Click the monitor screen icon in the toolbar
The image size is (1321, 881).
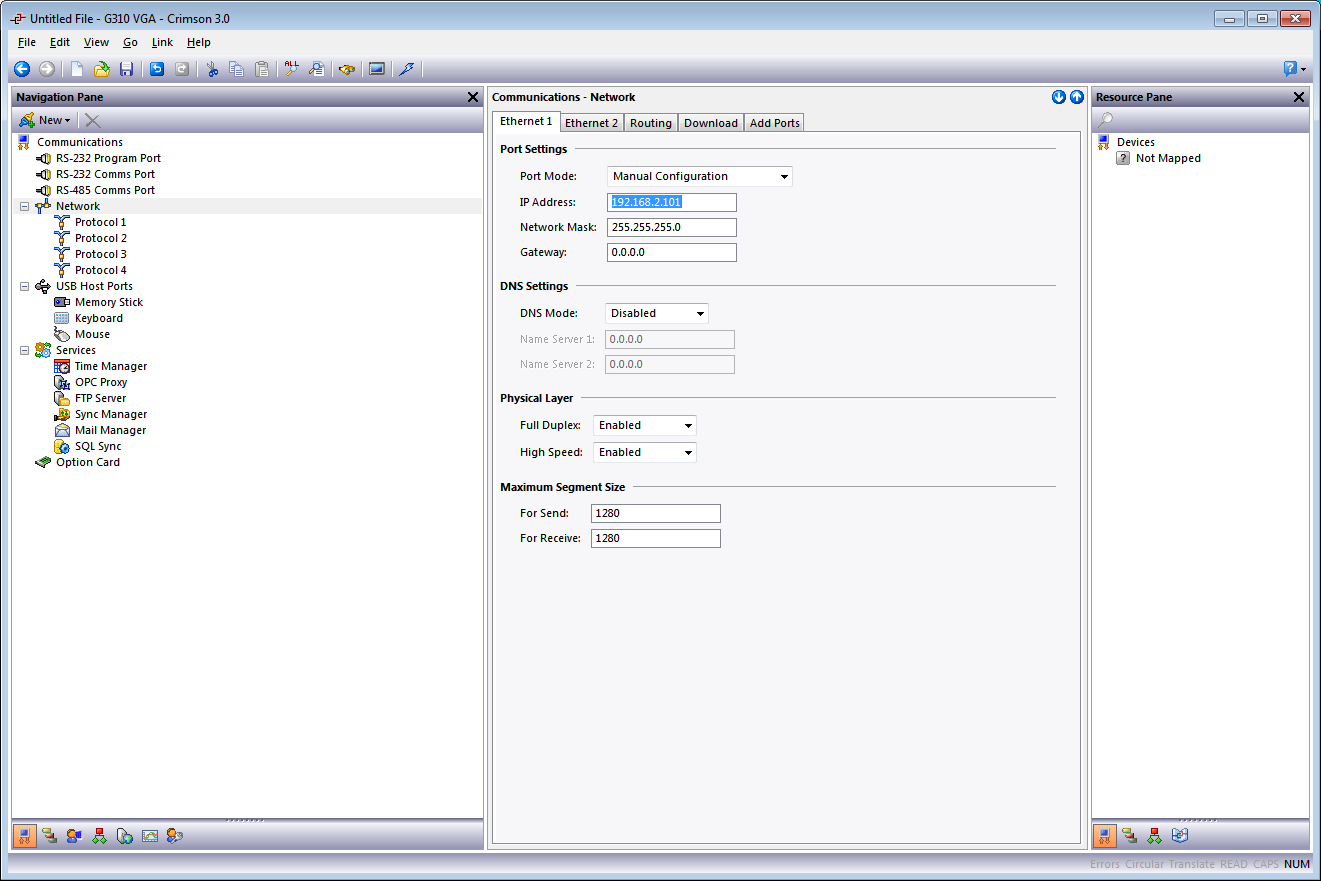pyautogui.click(x=377, y=69)
